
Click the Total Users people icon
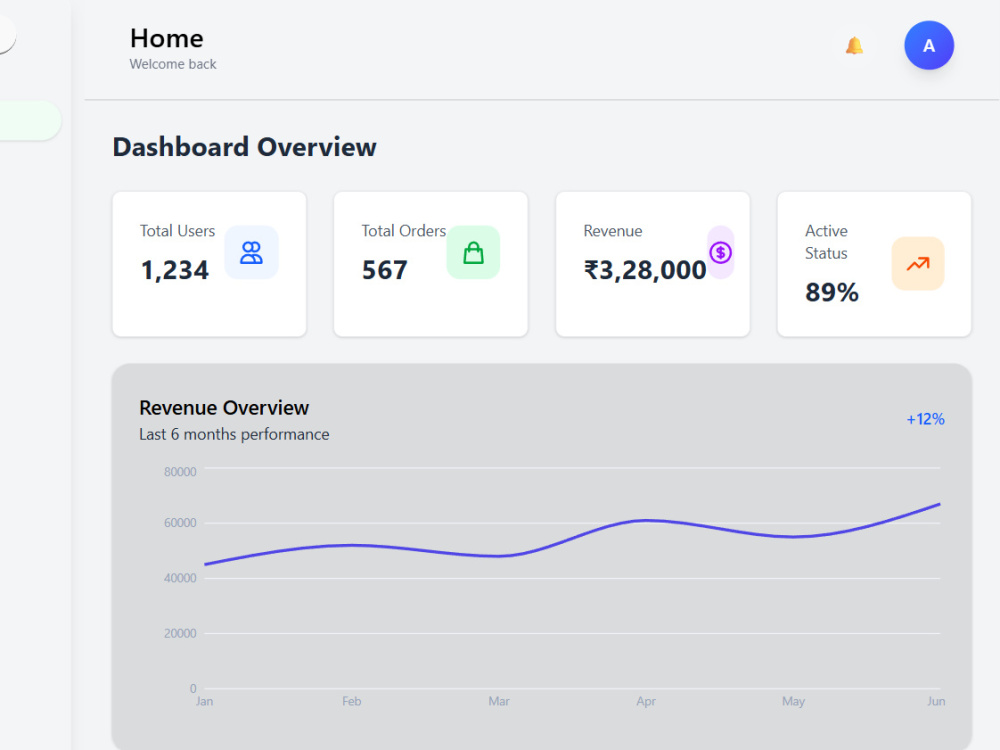[x=251, y=253]
